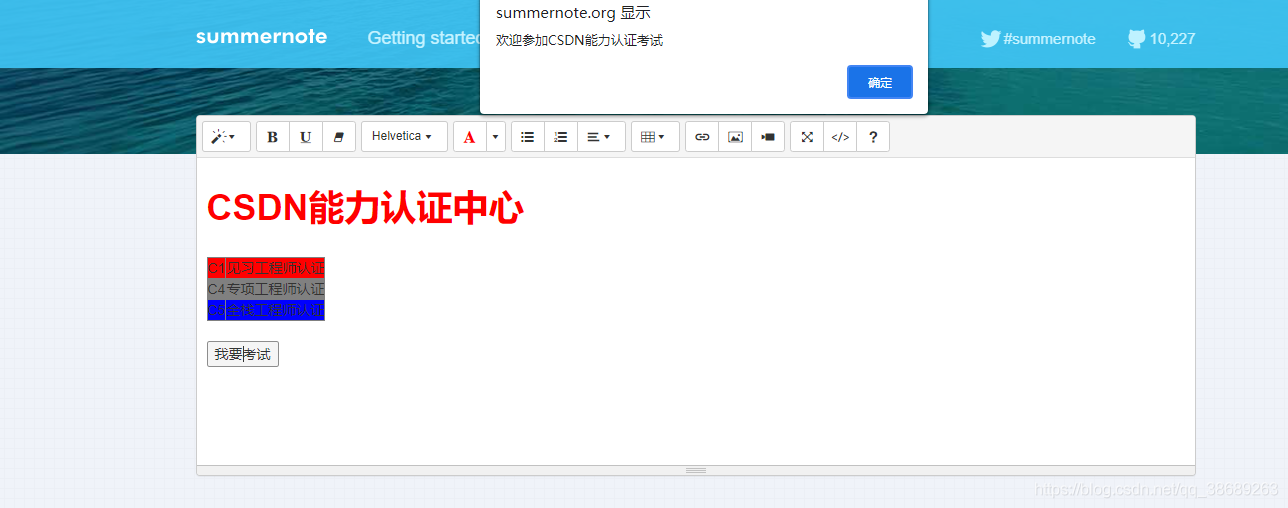1288x508 pixels.
Task: Insert an ordered numbered list
Action: click(x=561, y=137)
